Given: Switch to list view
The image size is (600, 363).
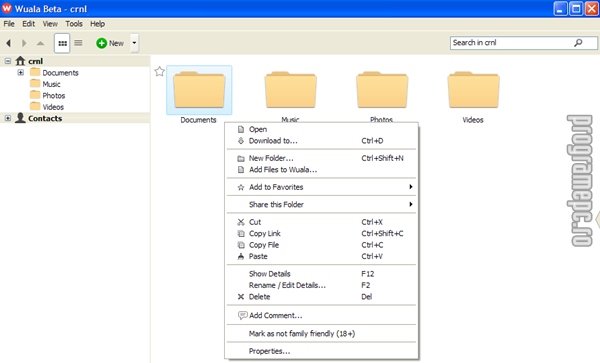Looking at the screenshot, I should (78, 43).
